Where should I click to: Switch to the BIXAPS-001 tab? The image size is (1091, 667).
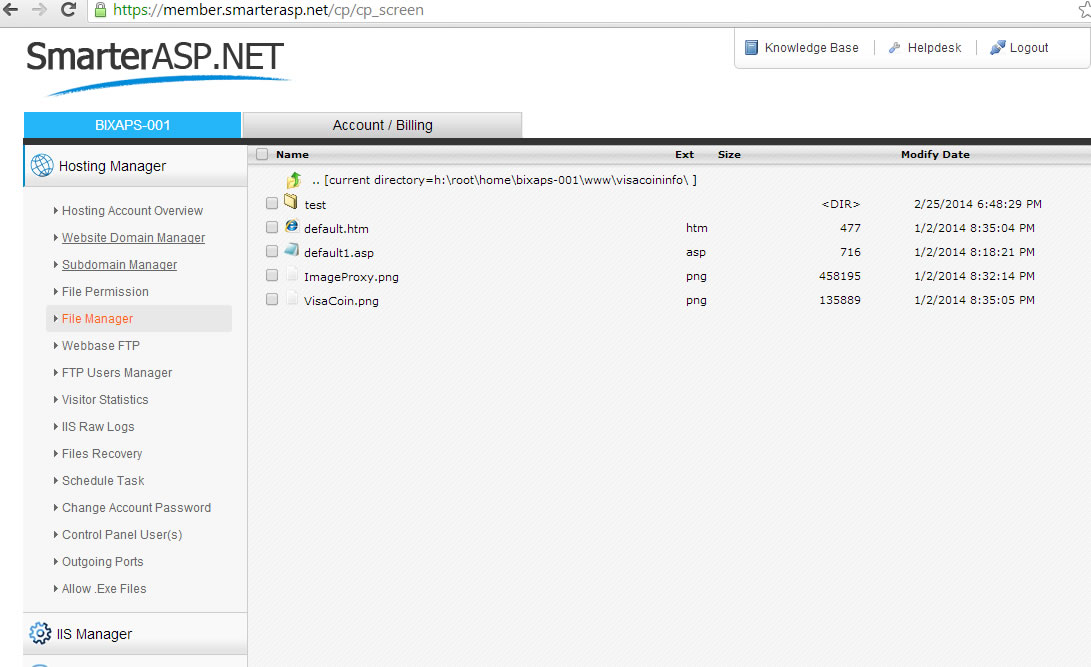pyautogui.click(x=132, y=125)
